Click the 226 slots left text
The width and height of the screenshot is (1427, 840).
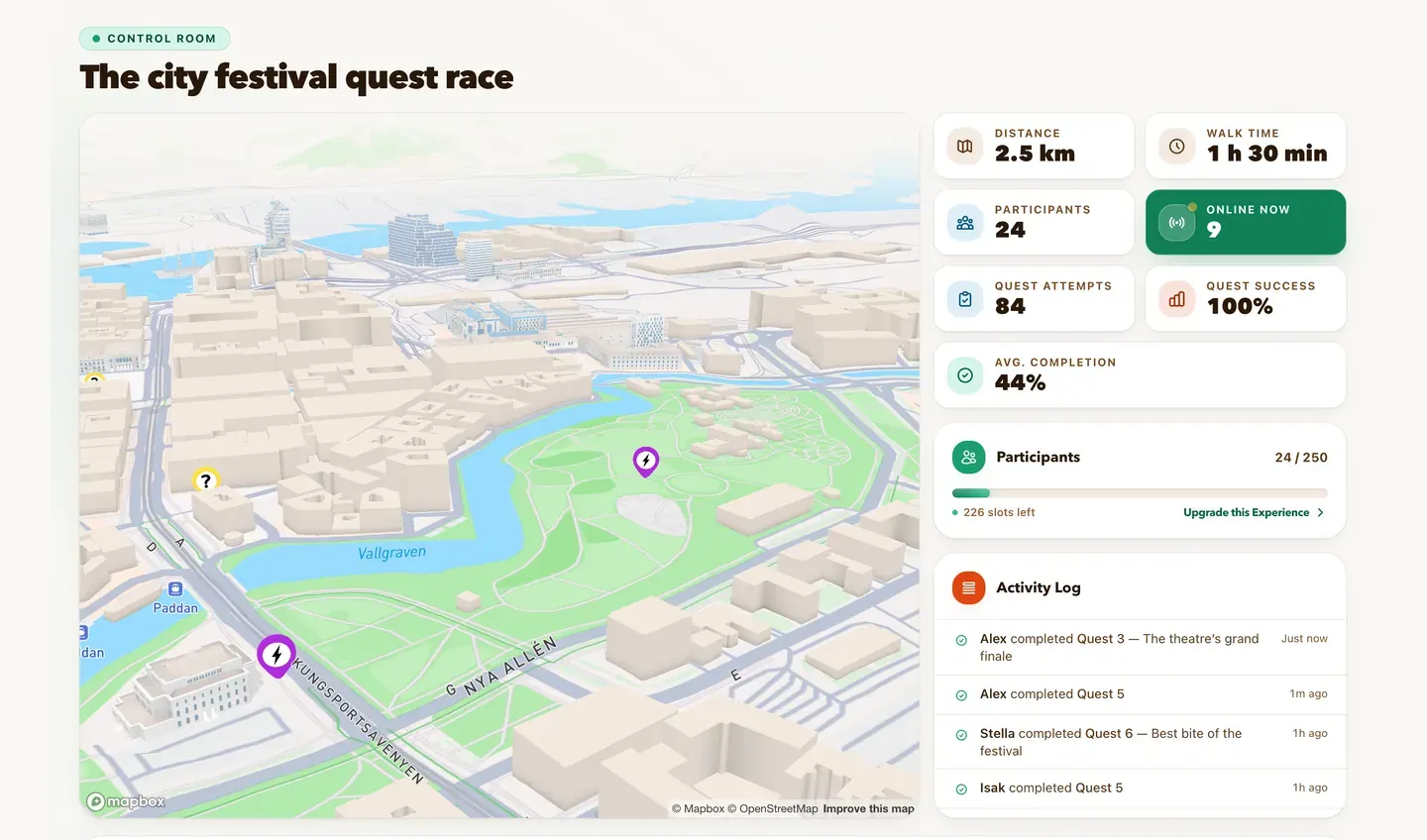(999, 513)
